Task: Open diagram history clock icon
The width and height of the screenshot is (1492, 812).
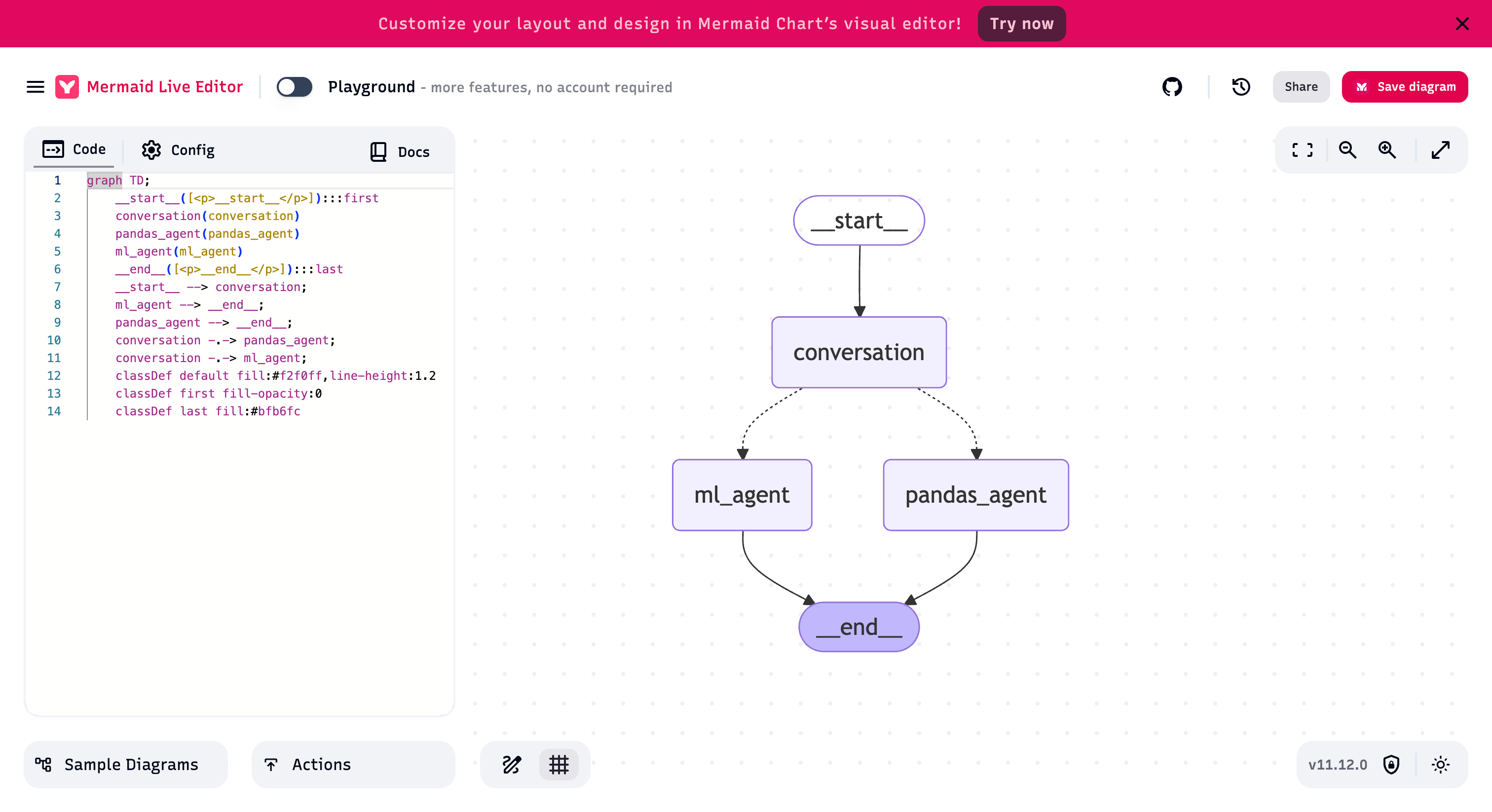Action: pos(1241,87)
